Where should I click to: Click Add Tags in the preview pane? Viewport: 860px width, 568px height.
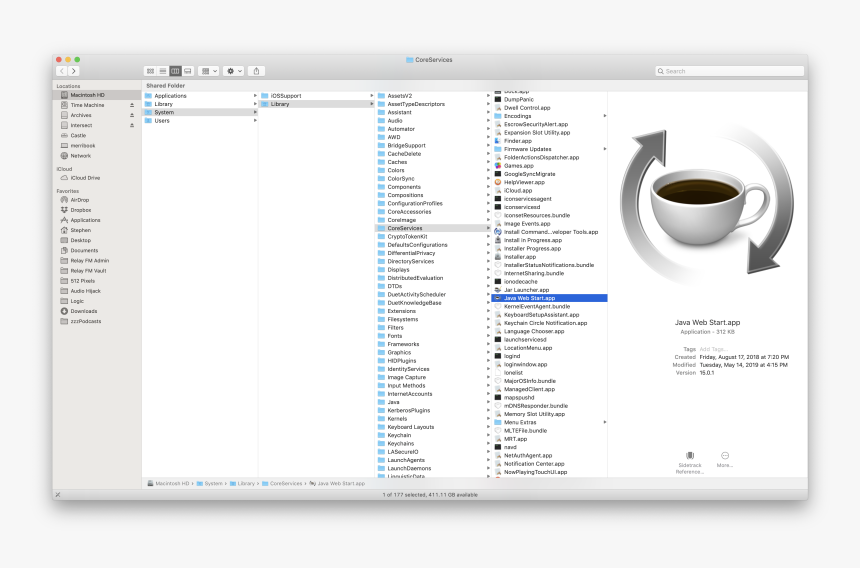point(714,349)
